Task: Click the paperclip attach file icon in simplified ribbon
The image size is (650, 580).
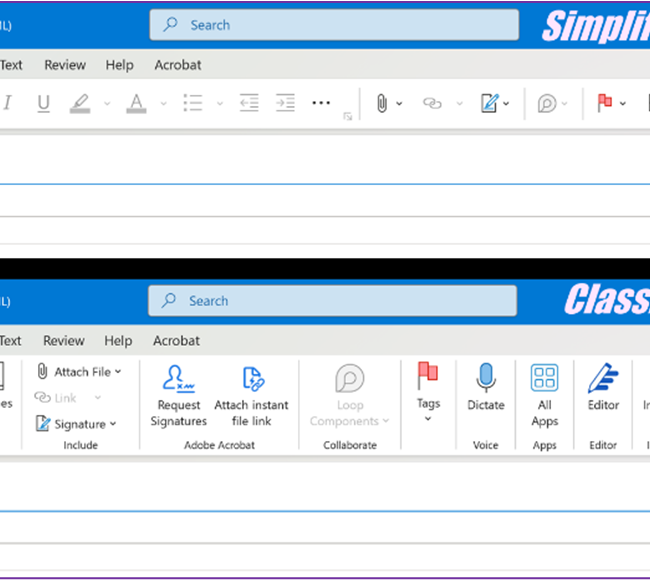Action: click(x=381, y=103)
